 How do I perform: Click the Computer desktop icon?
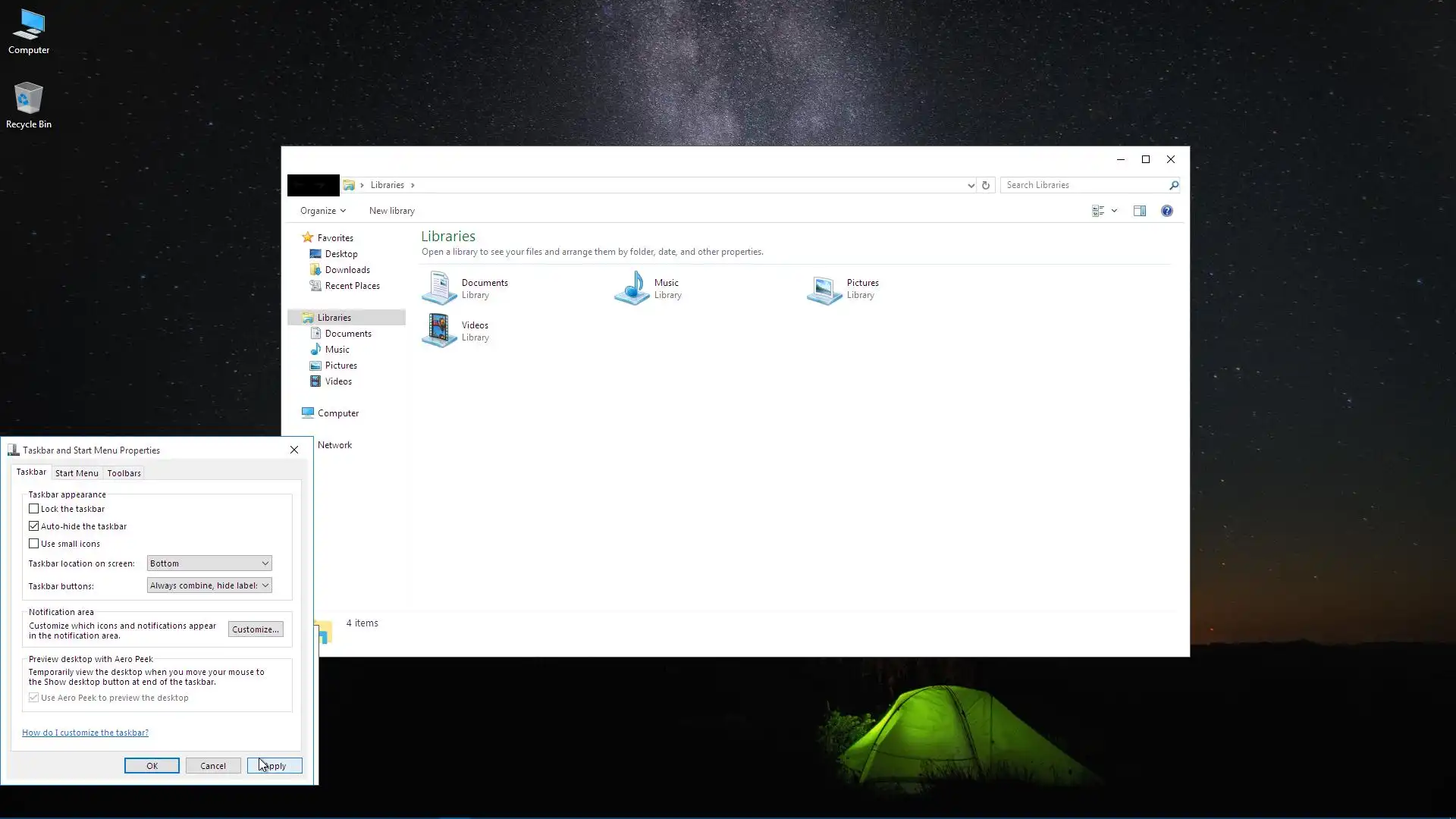click(29, 32)
